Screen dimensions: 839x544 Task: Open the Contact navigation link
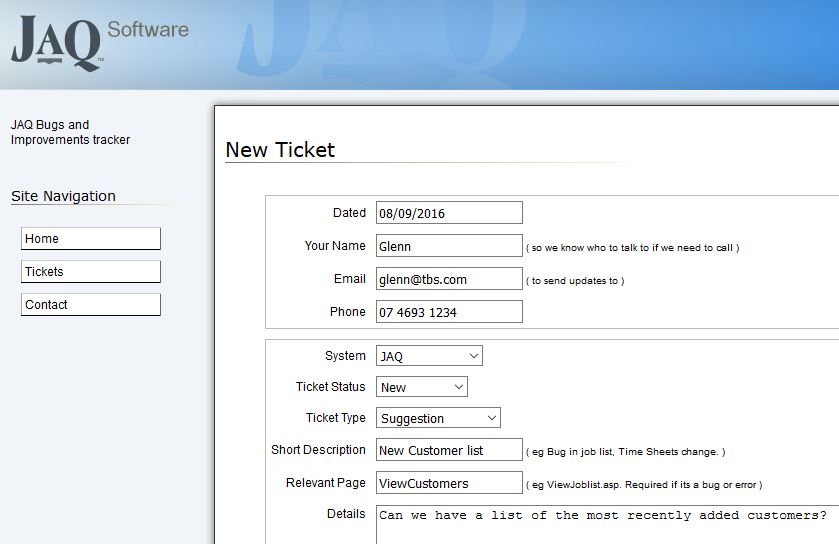(x=90, y=305)
